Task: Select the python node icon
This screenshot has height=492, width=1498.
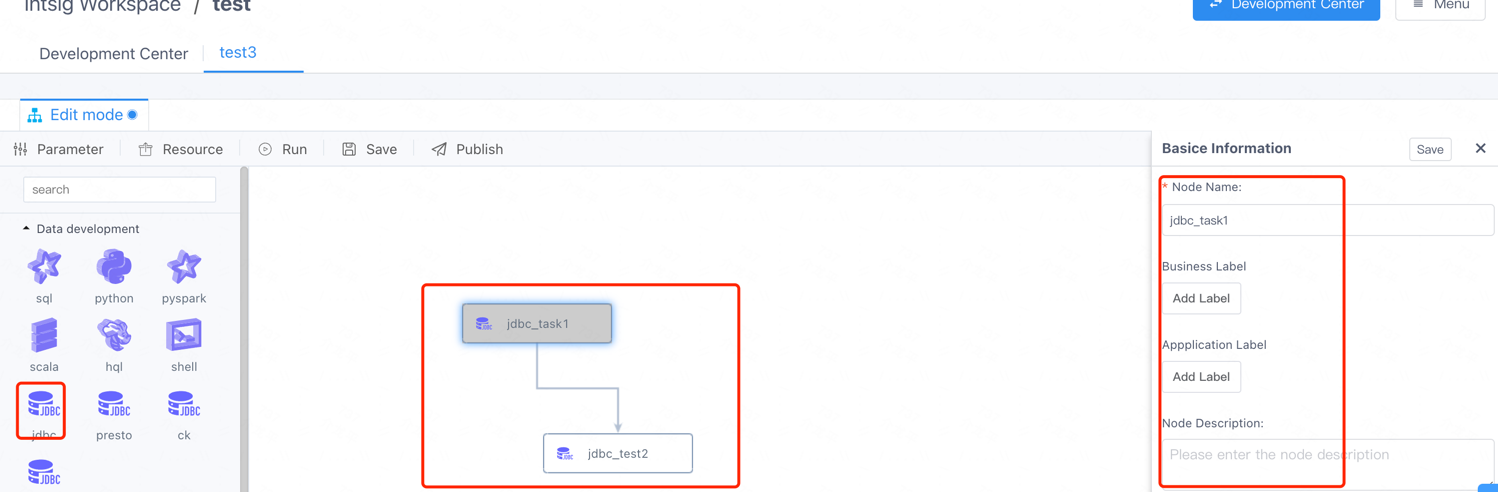Action: click(x=114, y=268)
